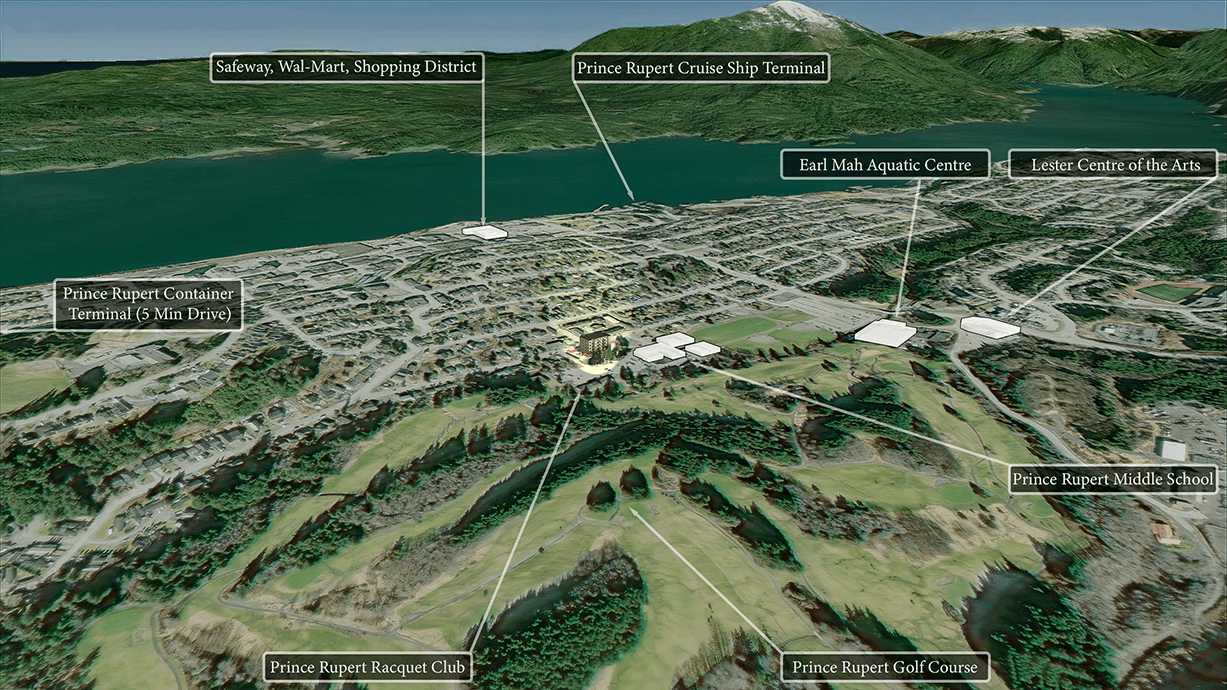Open the Earl Mah Aquatic Centre label
Viewport: 1227px width, 690px height.
point(885,164)
